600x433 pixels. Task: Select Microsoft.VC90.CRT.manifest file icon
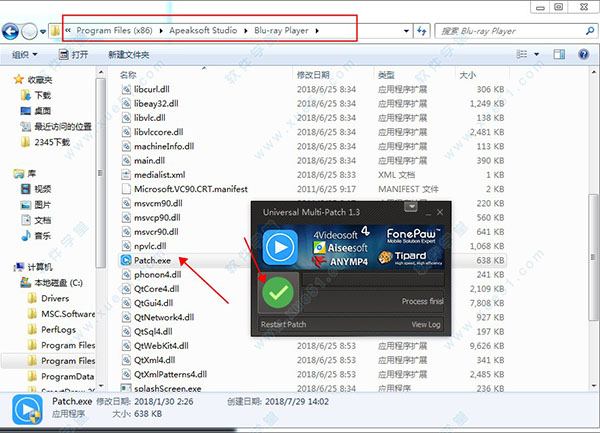click(126, 189)
